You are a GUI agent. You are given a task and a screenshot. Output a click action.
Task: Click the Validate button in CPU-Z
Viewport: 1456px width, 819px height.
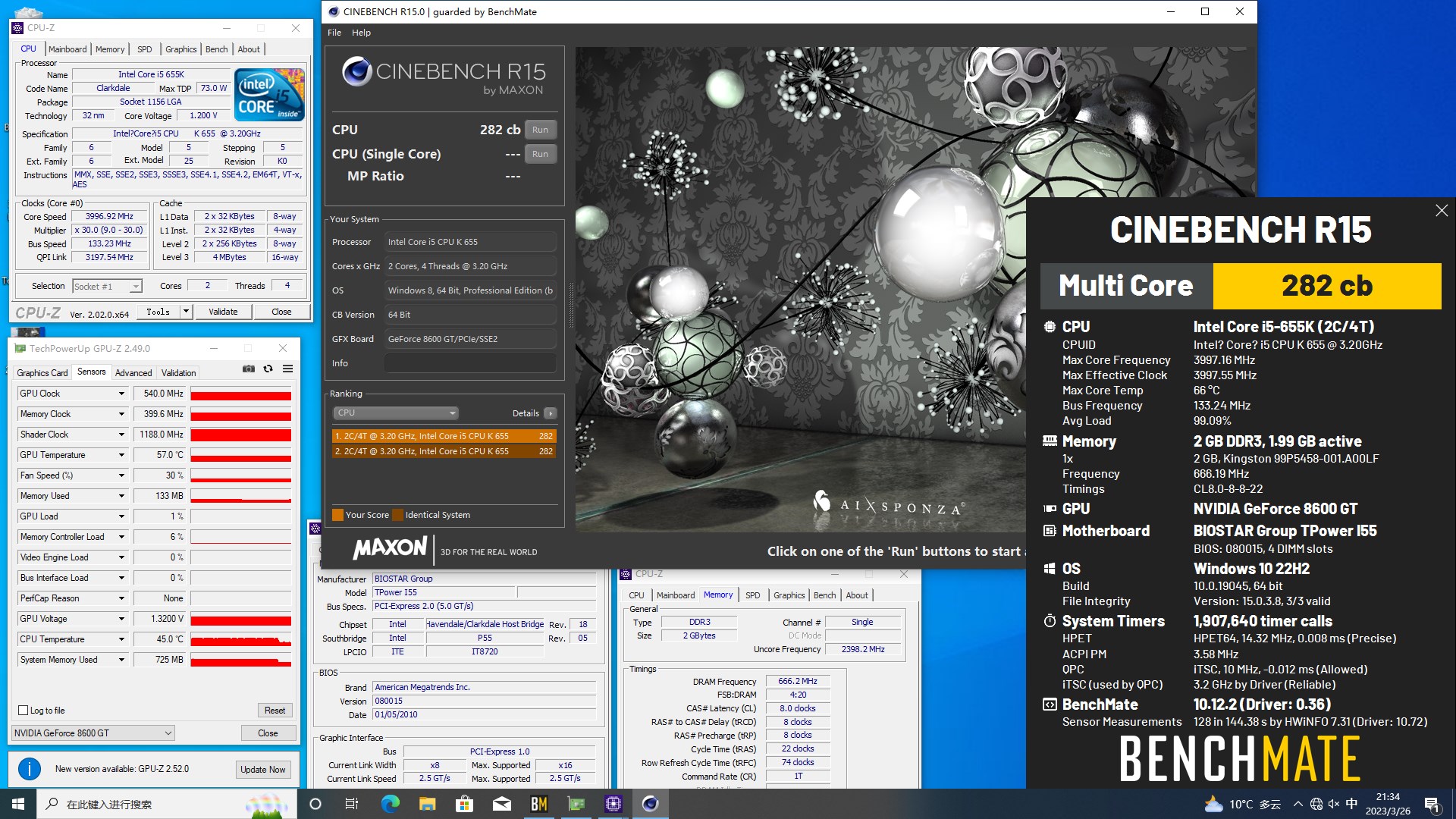point(223,312)
